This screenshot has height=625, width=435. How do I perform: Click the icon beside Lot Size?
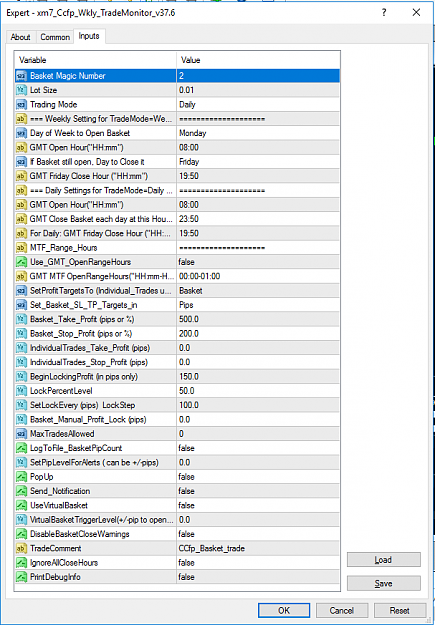tap(21, 90)
